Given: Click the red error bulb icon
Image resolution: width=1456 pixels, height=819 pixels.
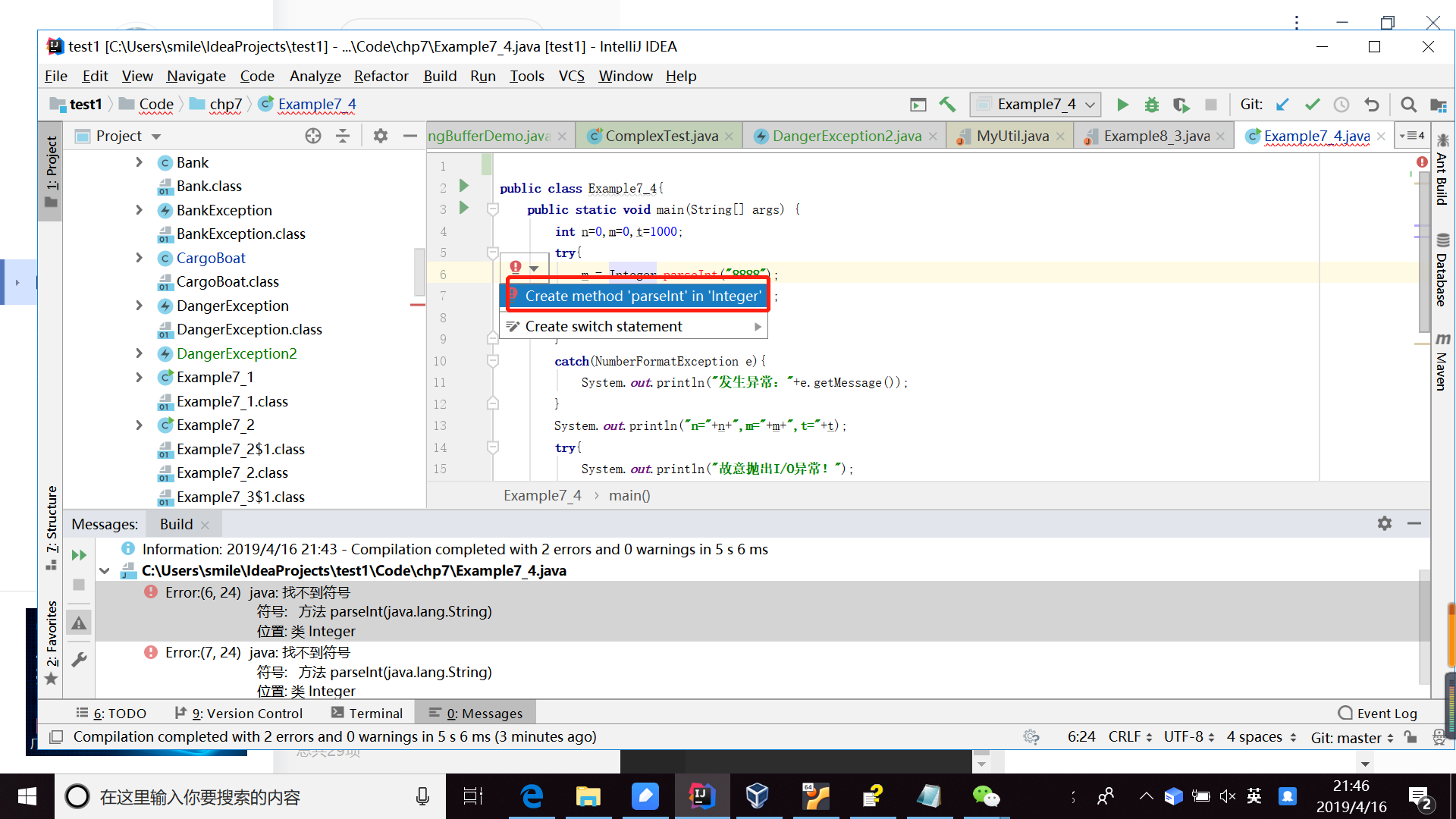Looking at the screenshot, I should point(516,267).
